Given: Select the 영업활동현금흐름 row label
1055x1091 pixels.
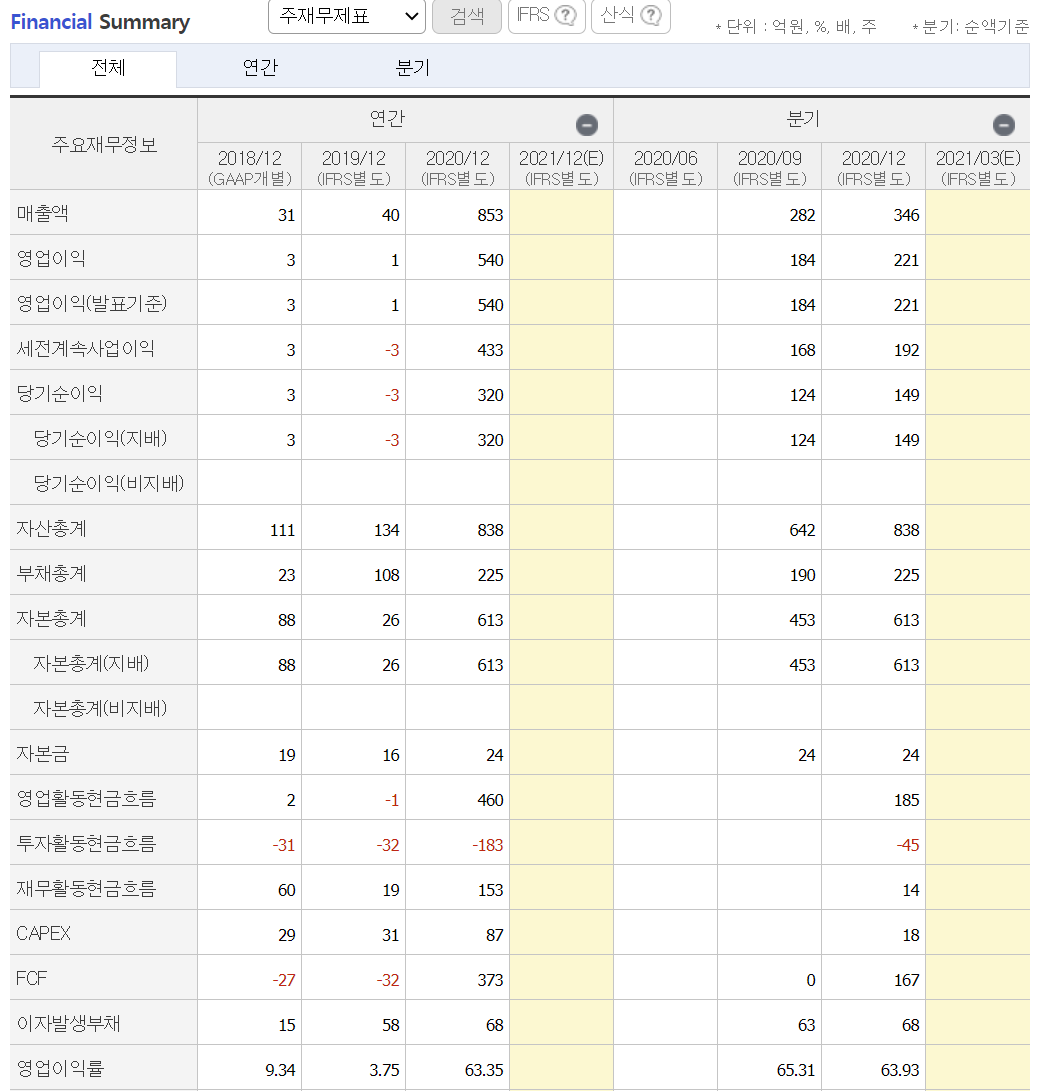Looking at the screenshot, I should click(x=86, y=799).
